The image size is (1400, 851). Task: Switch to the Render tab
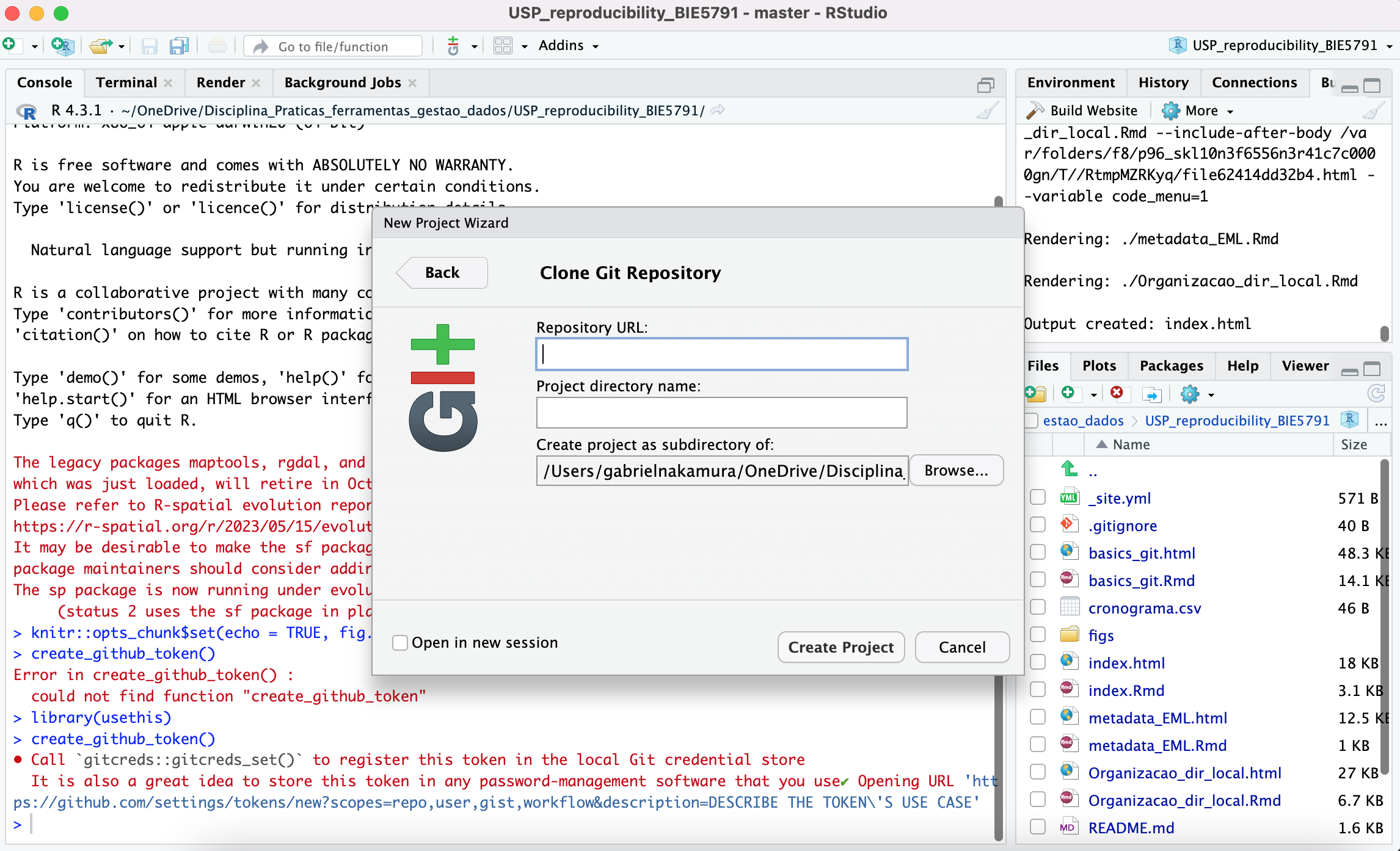pos(221,83)
